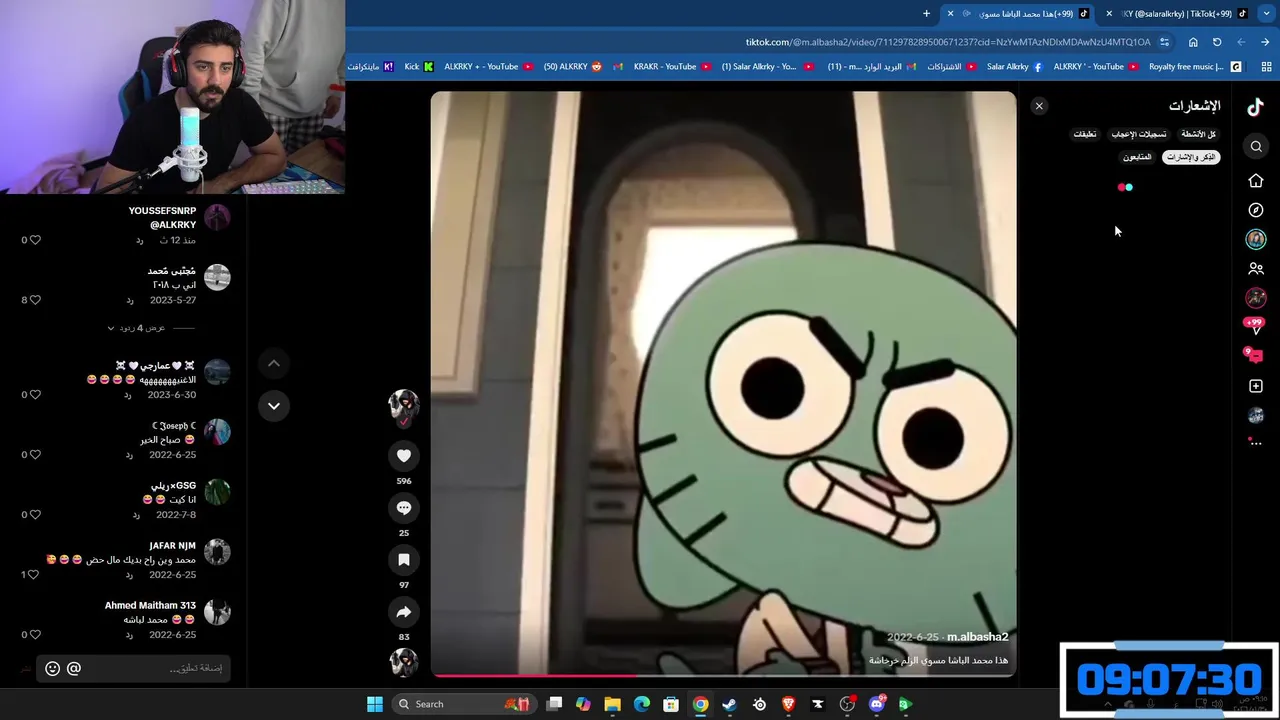Open Microsoft Edge from taskbar
This screenshot has height=720, width=1280.
642,704
